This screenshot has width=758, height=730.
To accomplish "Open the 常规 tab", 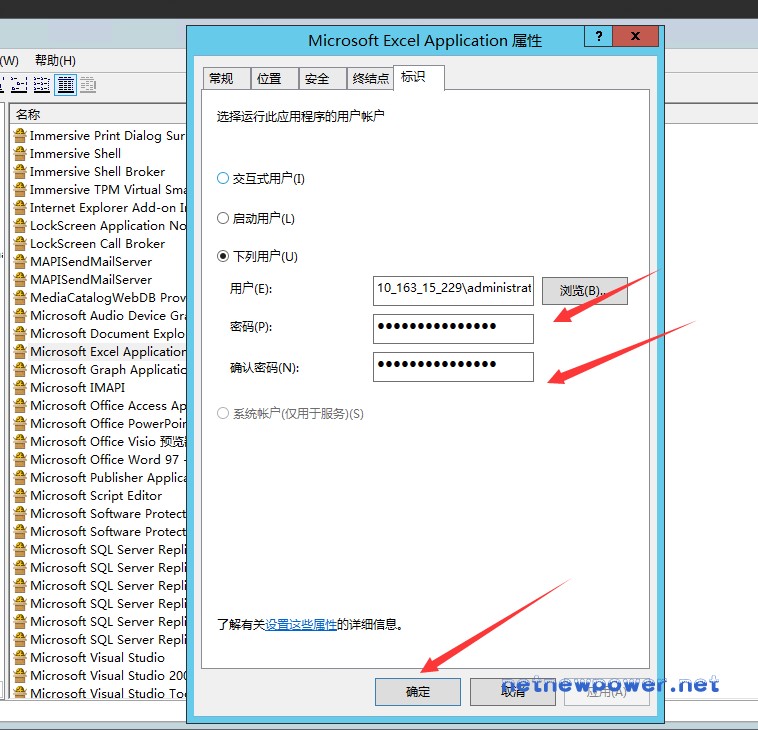I will [x=226, y=78].
